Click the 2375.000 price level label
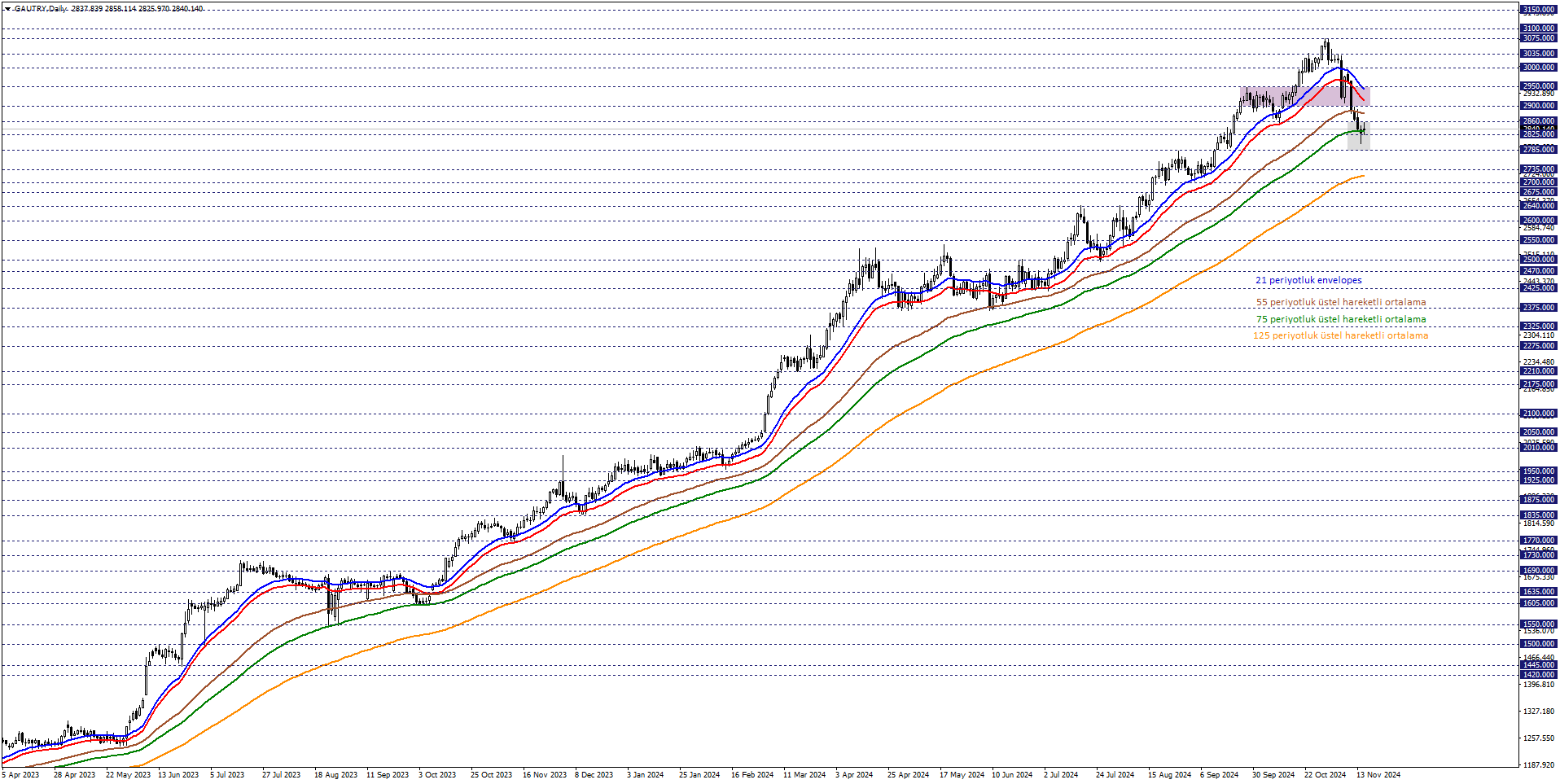Screen dimensions: 1560x784 [x=1538, y=308]
